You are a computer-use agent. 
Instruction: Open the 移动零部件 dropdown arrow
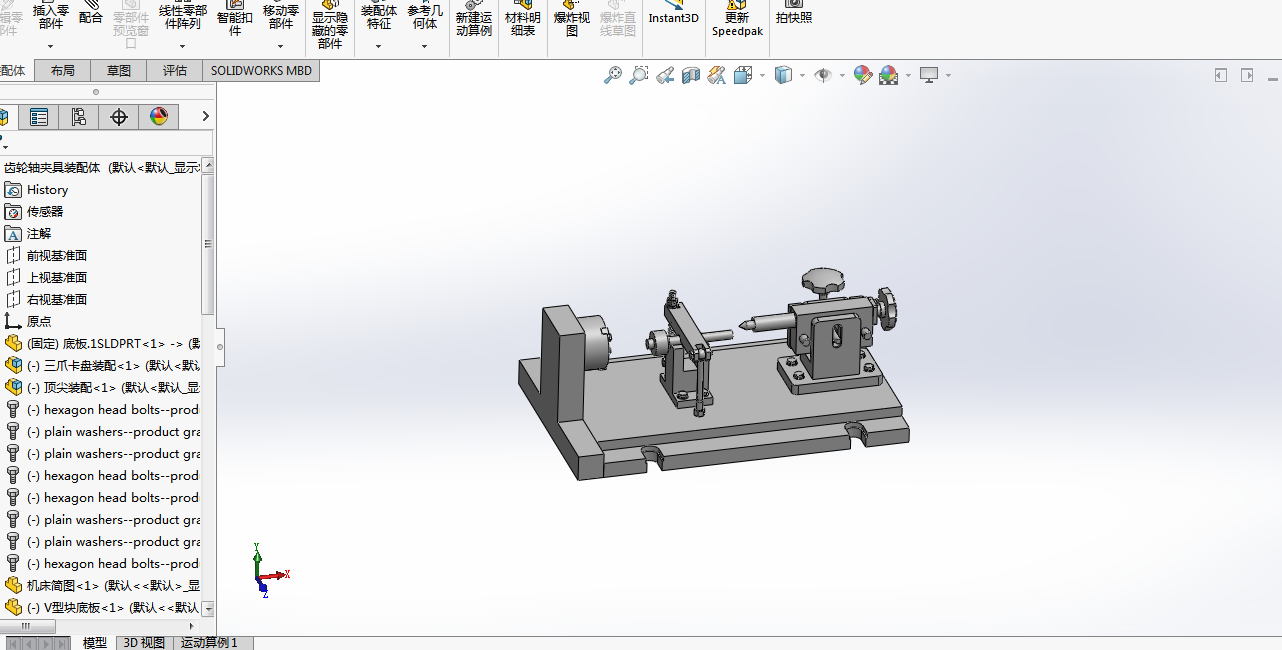pos(280,46)
